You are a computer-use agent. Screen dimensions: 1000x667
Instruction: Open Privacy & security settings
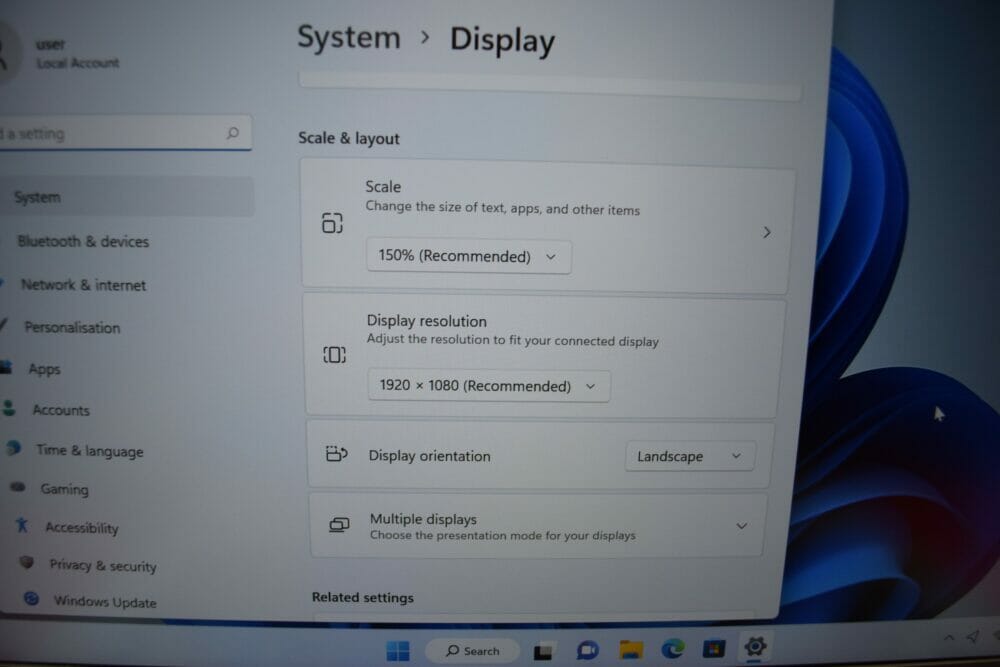coord(103,566)
